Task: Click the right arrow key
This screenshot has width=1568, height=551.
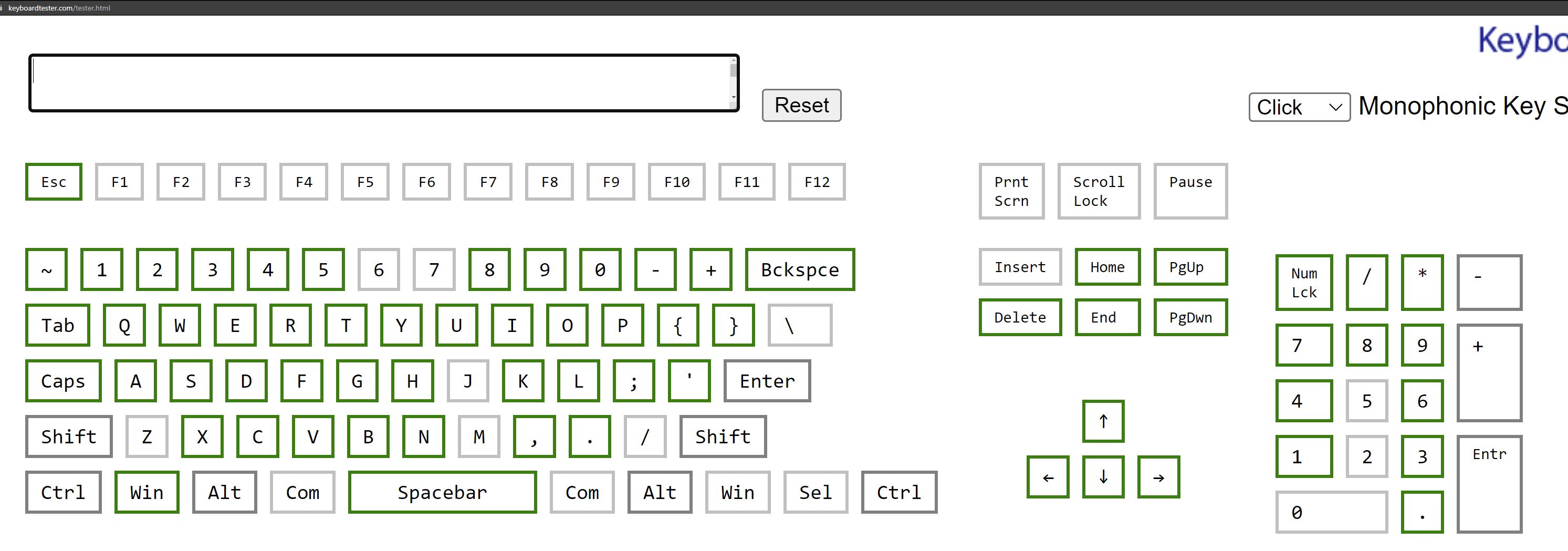Action: [1158, 477]
